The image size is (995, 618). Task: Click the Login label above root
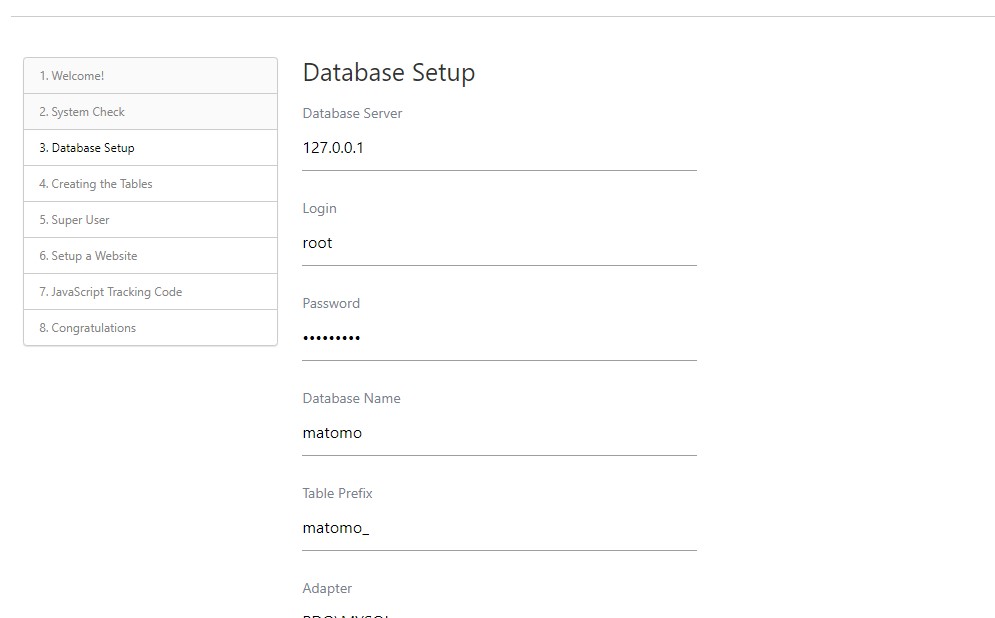320,209
